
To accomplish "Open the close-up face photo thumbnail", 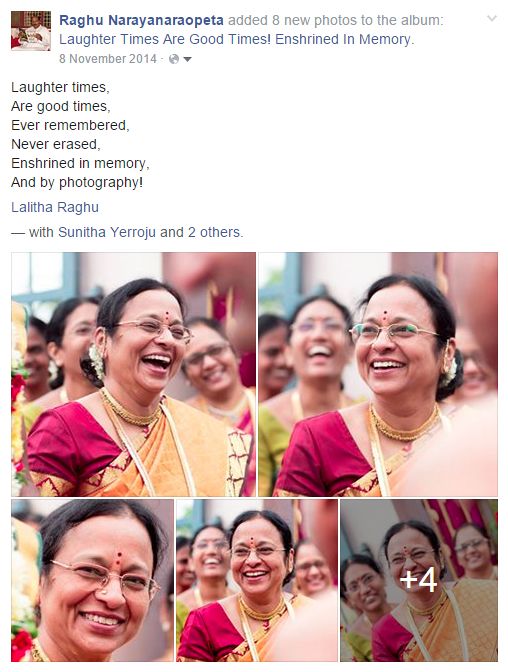I will point(93,580).
